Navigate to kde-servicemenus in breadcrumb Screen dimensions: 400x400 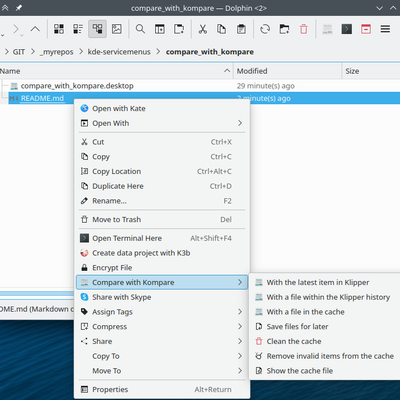[119, 52]
